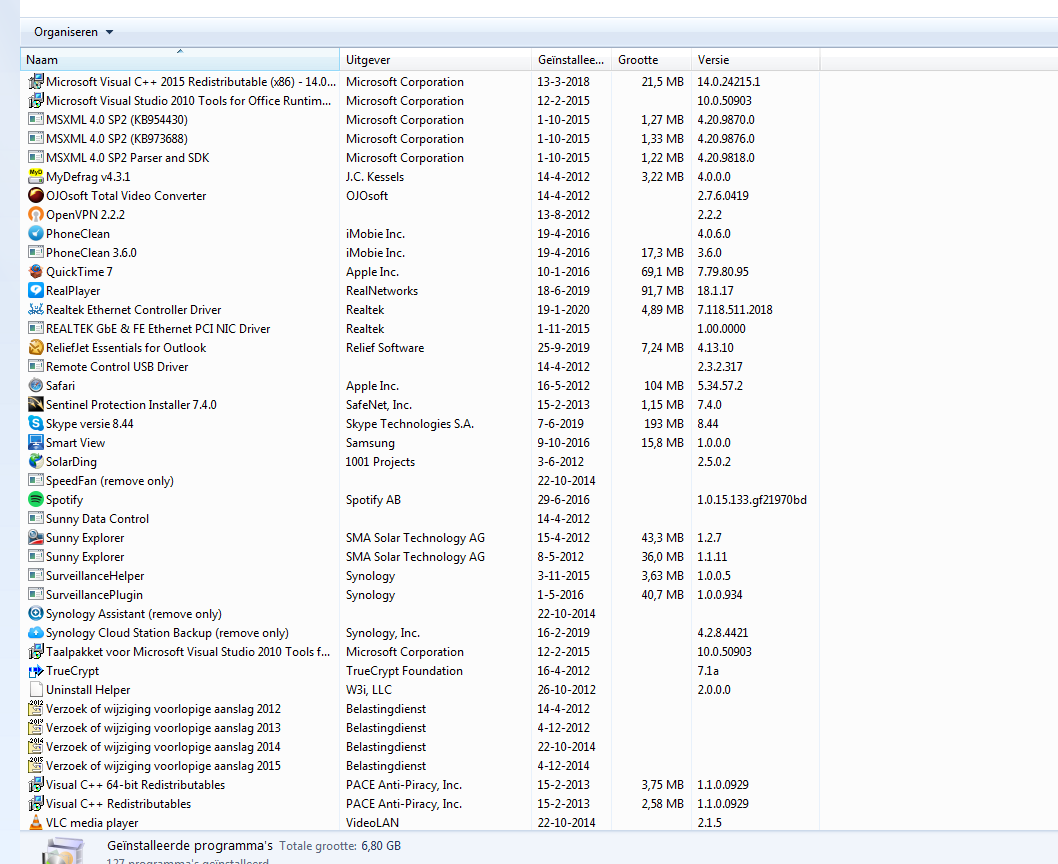Click the Geïnstalleerd op date column header
Image resolution: width=1058 pixels, height=864 pixels.
[570, 60]
